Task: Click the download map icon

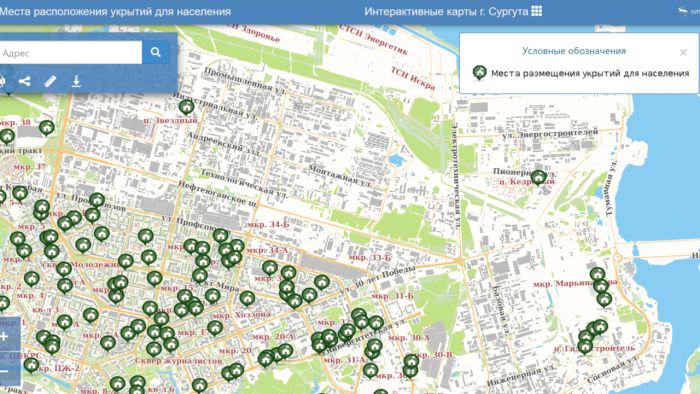Action: pos(76,81)
